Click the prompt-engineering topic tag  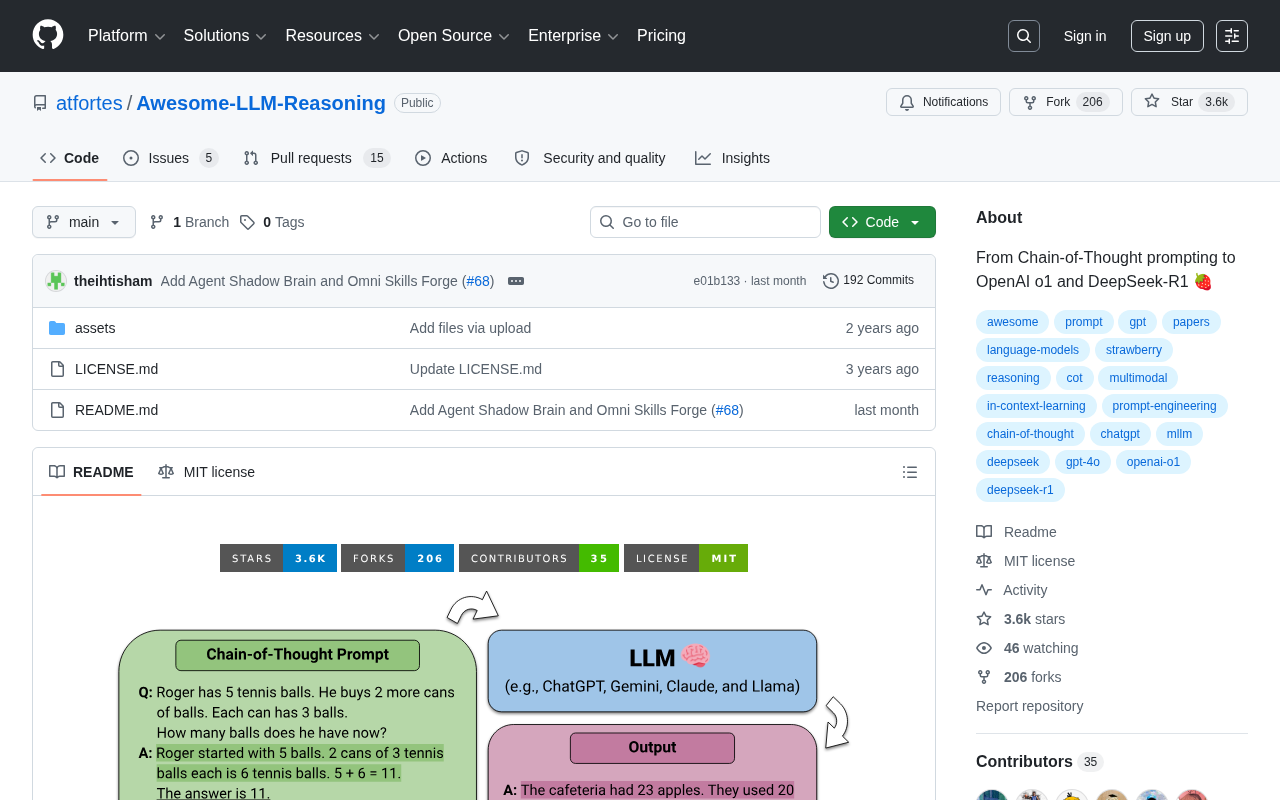(1164, 406)
